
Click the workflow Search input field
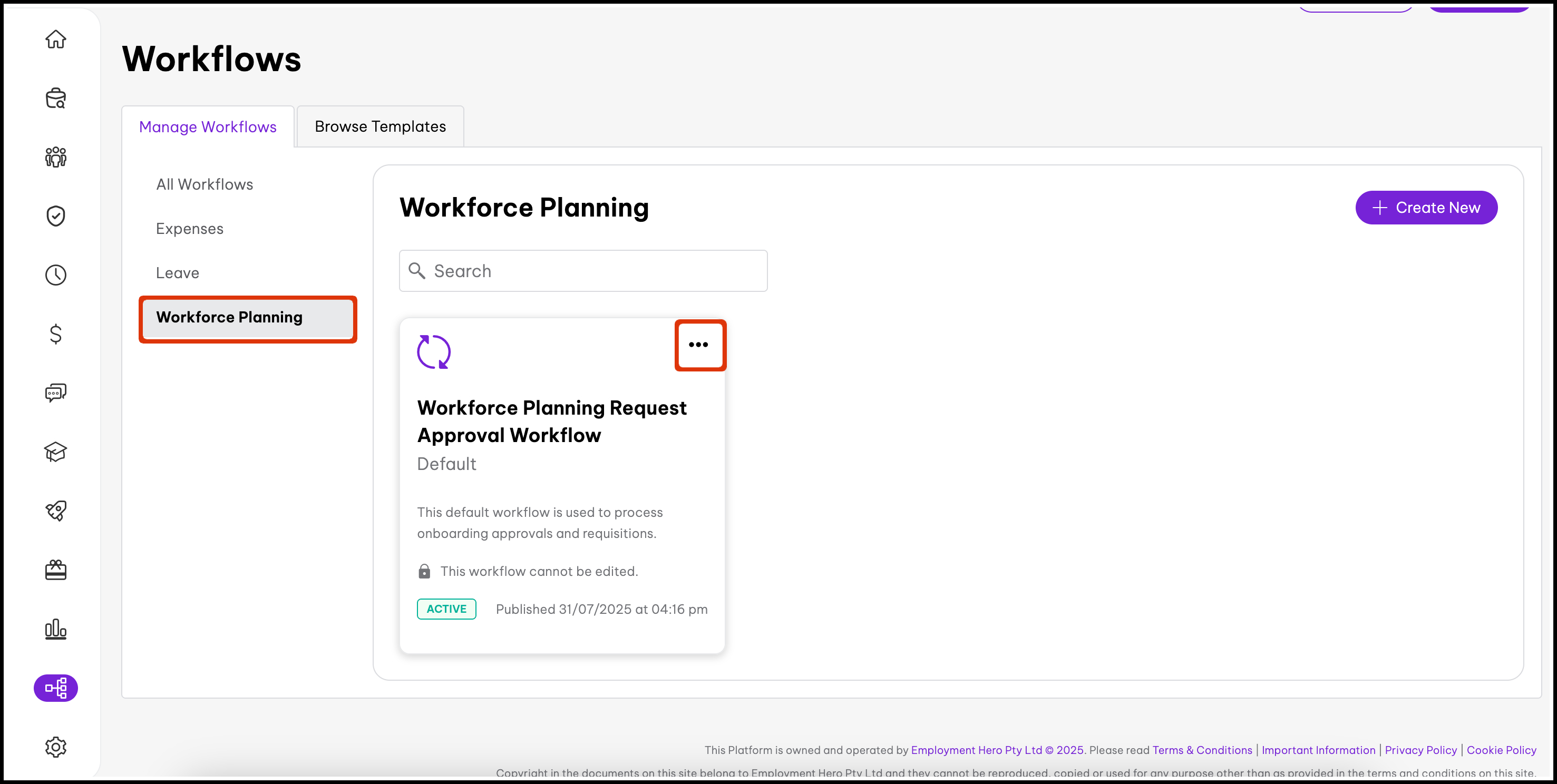(582, 271)
